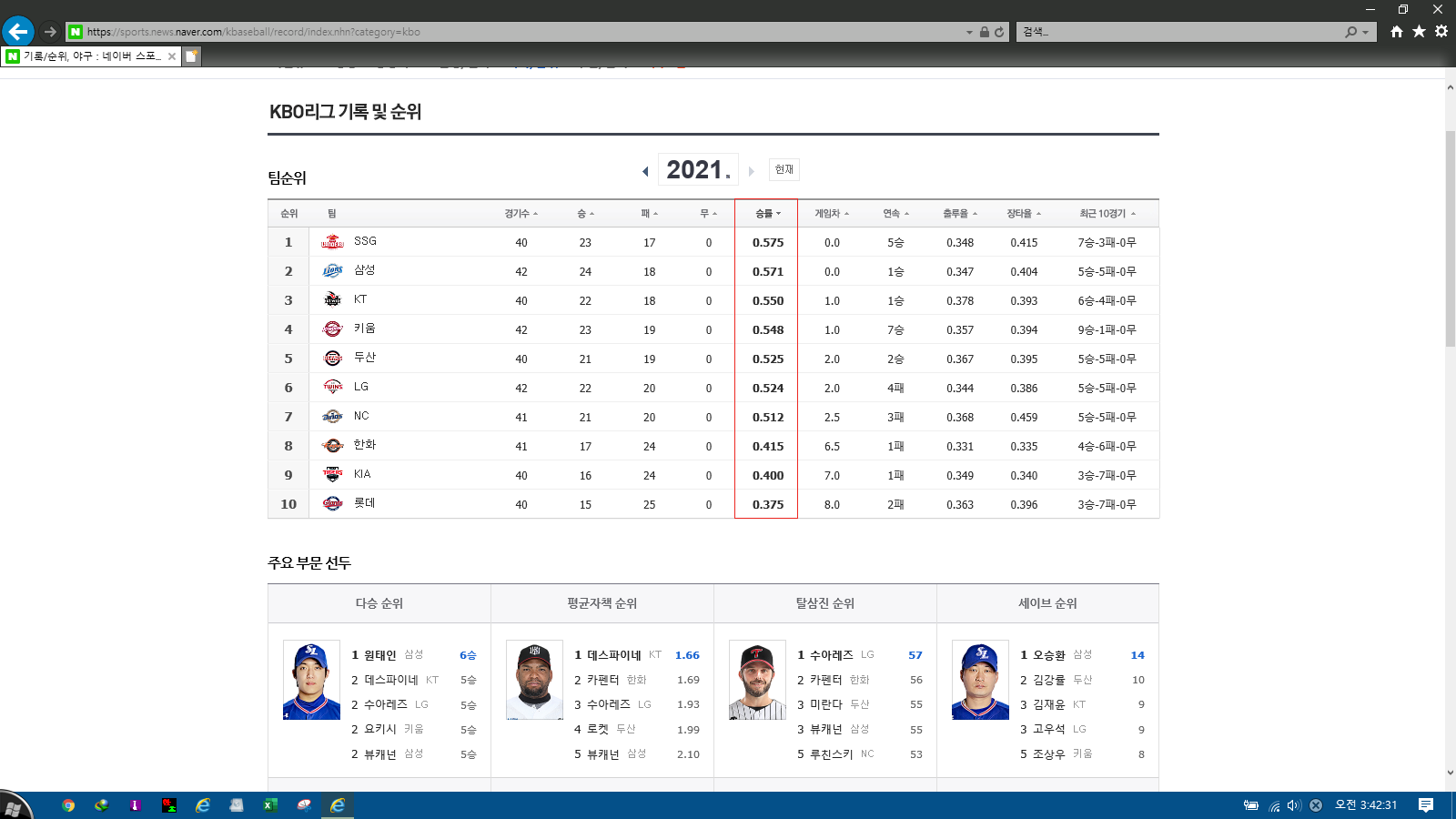Open a new browser tab
Screen dimensions: 1456x819
[192, 56]
